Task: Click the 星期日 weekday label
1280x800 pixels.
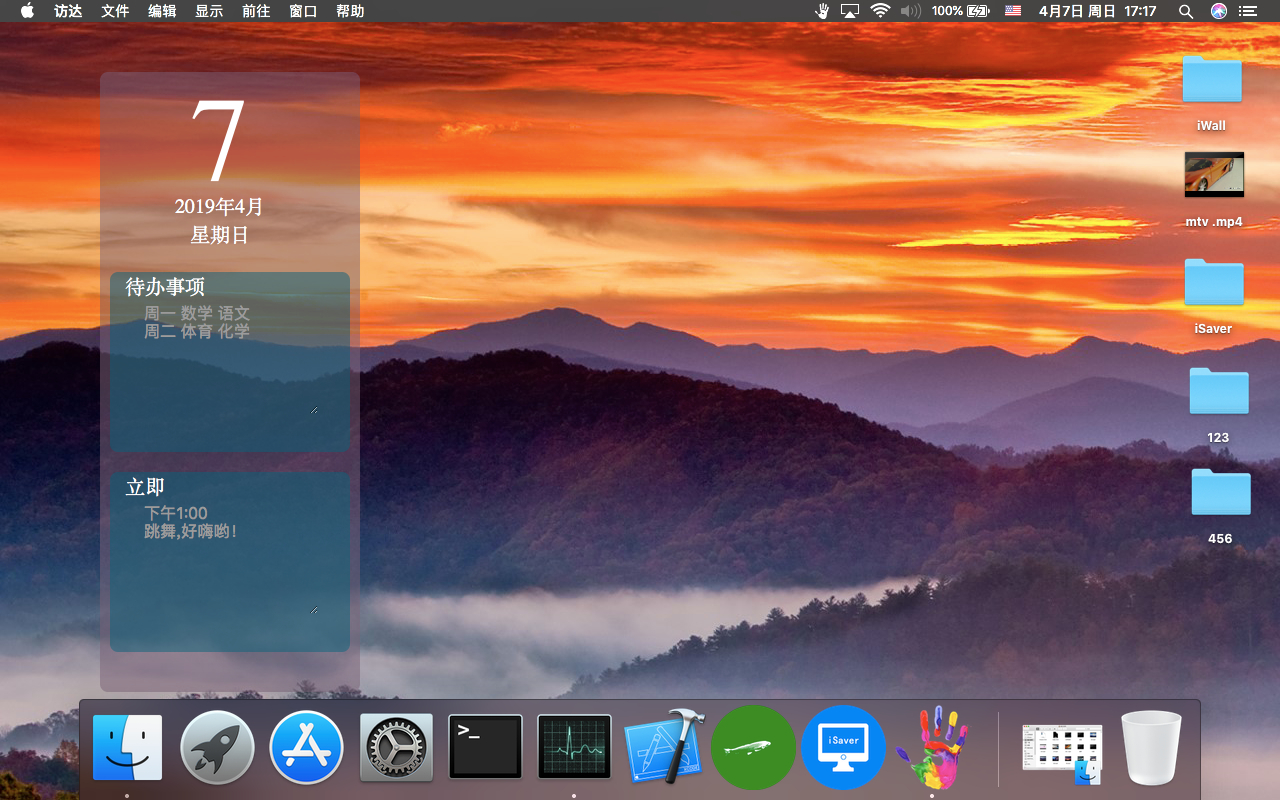Action: pyautogui.click(x=219, y=235)
